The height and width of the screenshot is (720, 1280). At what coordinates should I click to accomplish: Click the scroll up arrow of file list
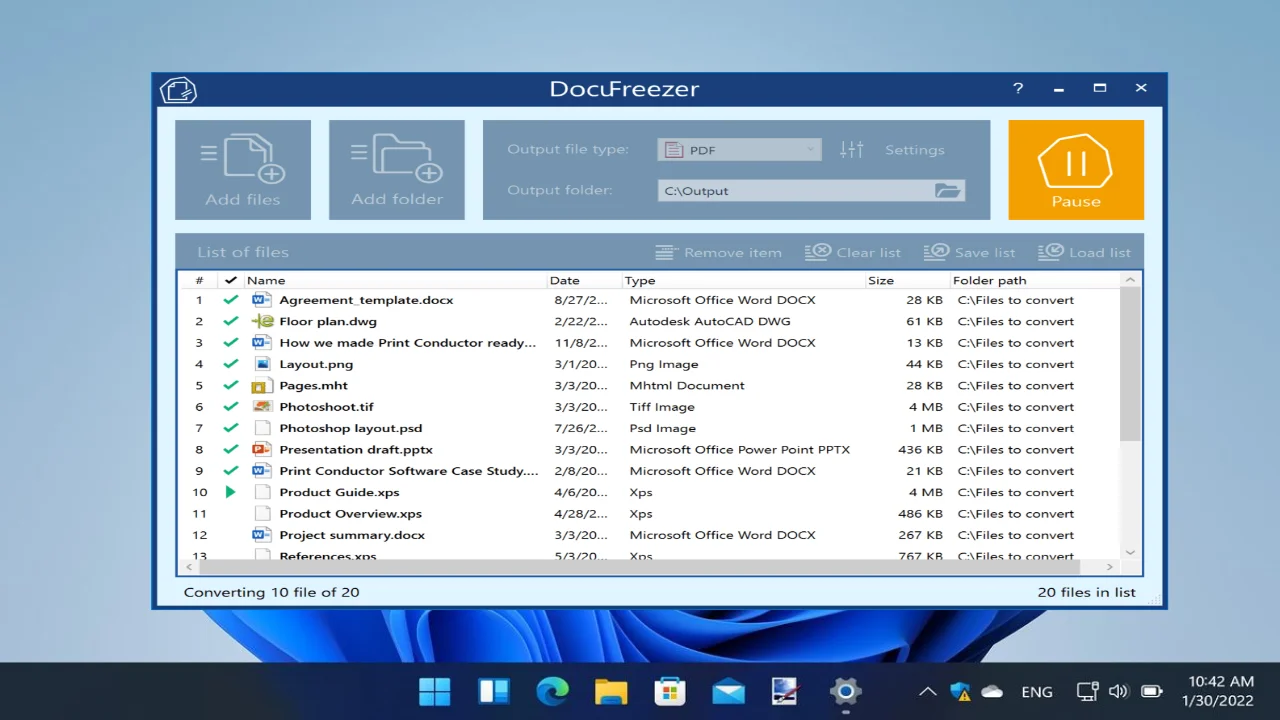(1130, 280)
